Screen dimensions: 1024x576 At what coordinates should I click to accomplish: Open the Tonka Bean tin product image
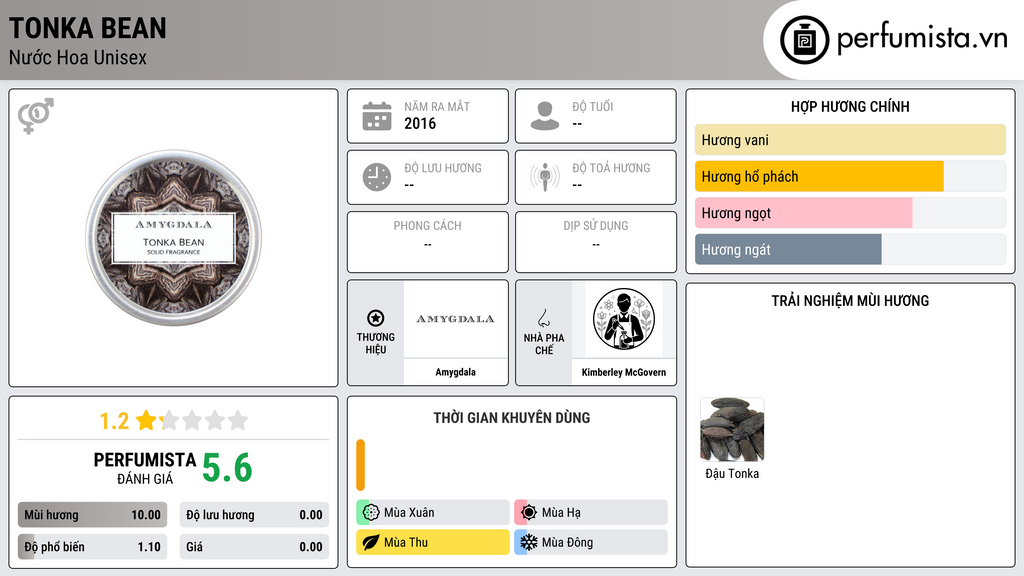(x=173, y=238)
